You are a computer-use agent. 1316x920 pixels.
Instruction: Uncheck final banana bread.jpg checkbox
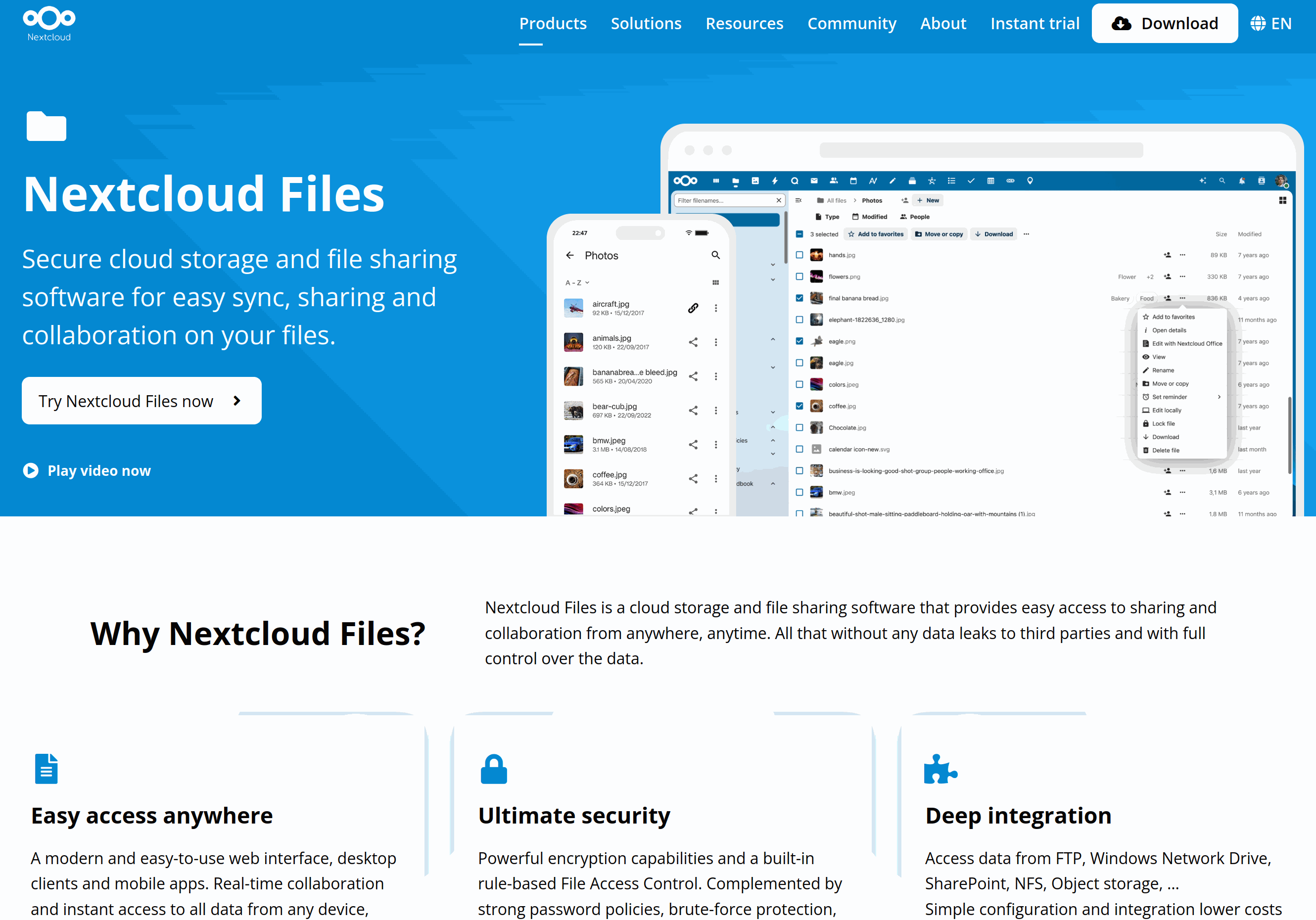click(799, 298)
